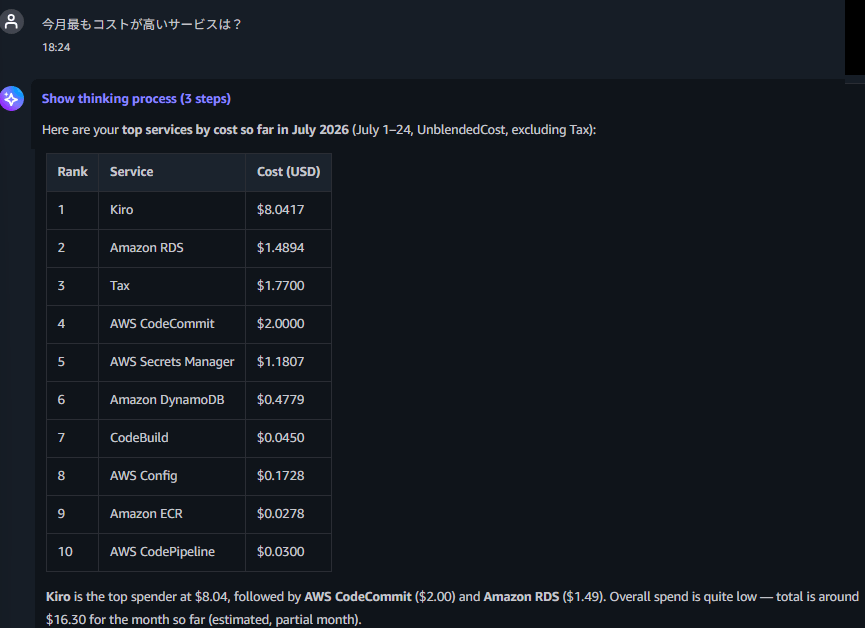Select the CodeBuild service cell
The height and width of the screenshot is (628, 865).
coord(172,439)
